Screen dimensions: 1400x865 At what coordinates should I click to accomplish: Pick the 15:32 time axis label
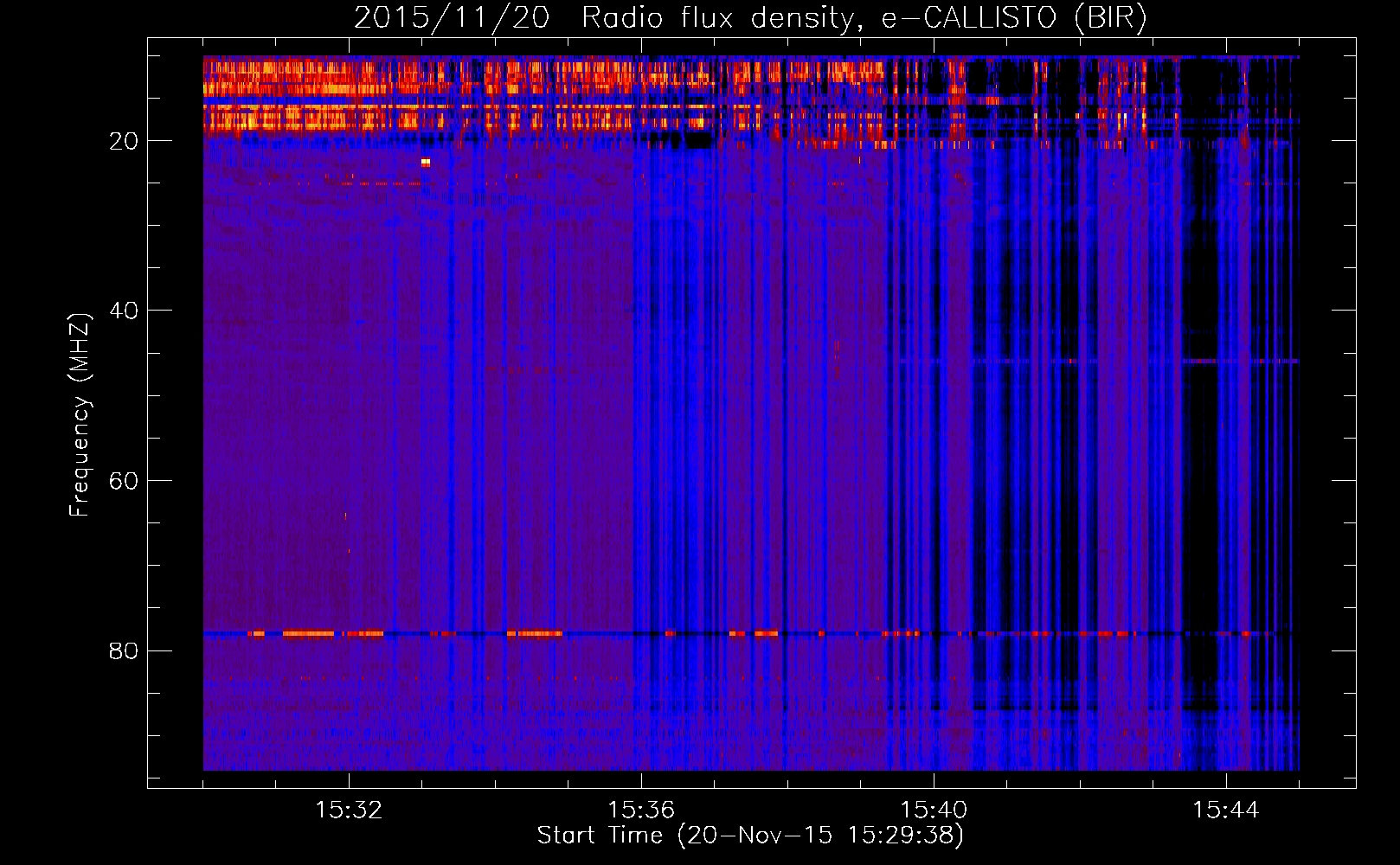coord(349,810)
